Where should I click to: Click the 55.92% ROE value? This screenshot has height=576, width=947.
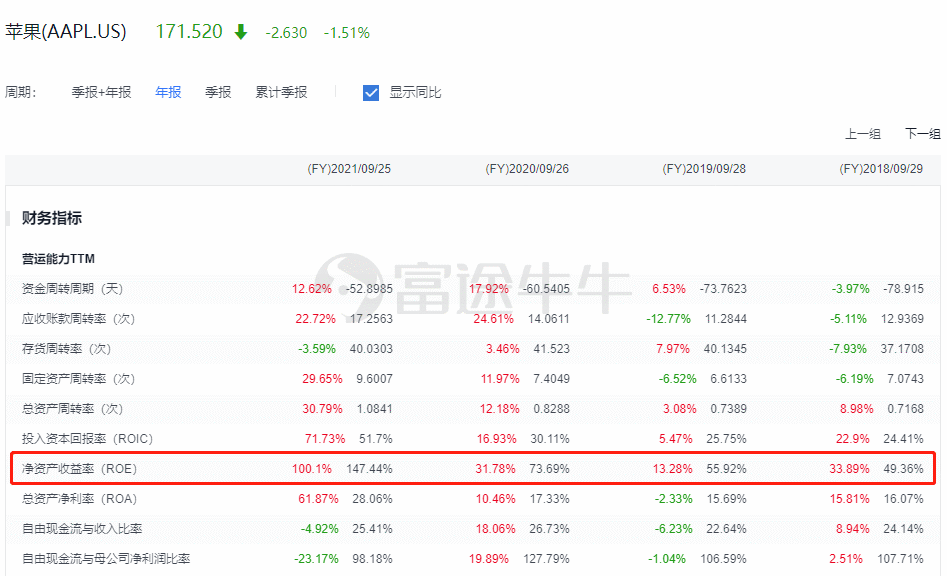pyautogui.click(x=727, y=469)
